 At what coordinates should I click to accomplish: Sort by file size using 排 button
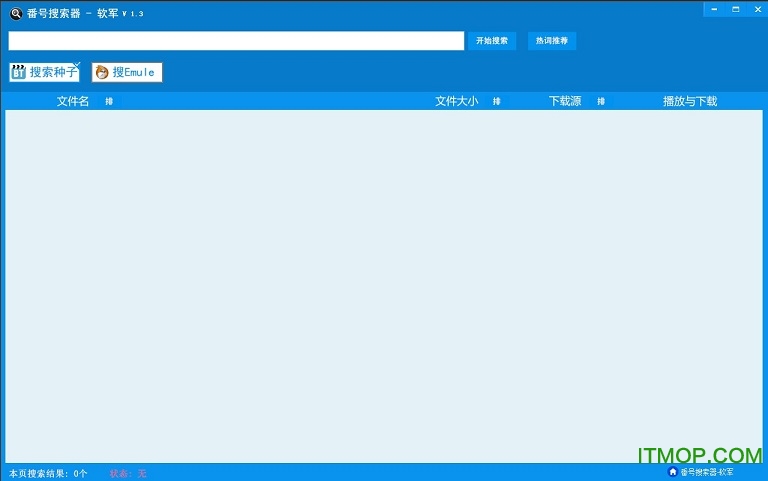click(496, 101)
